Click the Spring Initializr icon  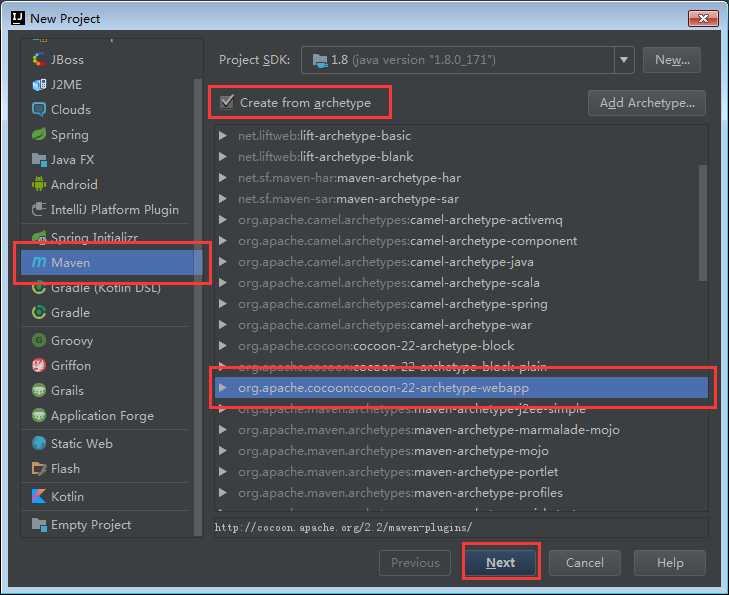click(39, 237)
